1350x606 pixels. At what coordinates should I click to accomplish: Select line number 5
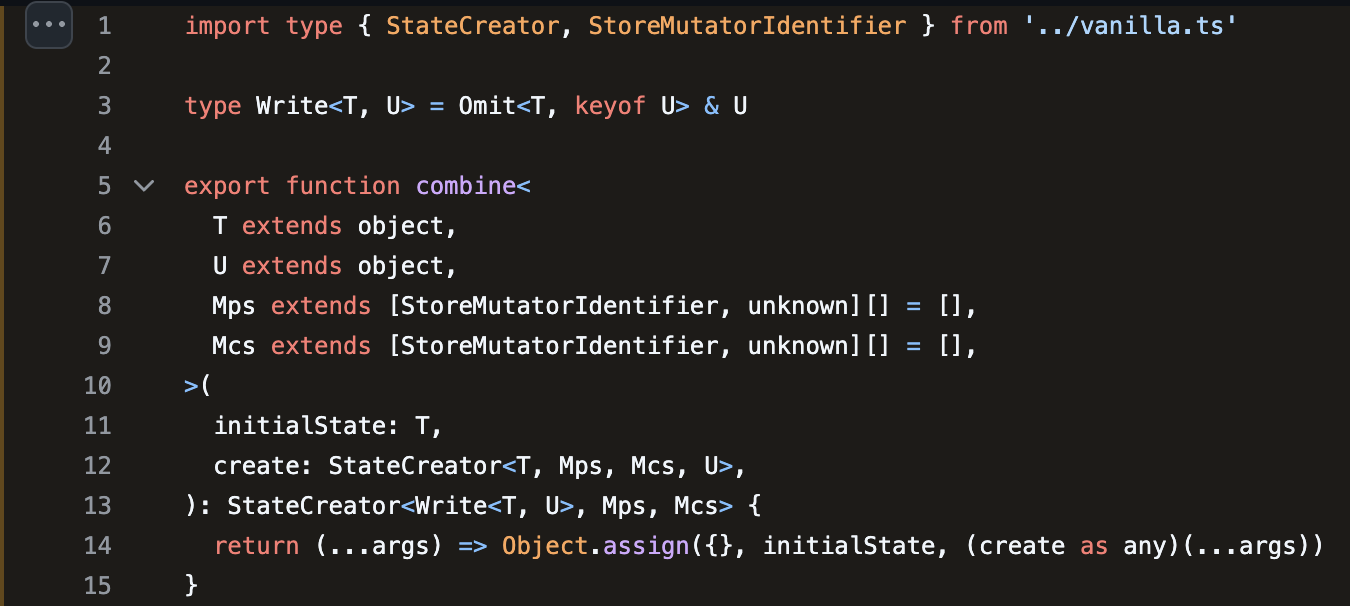105,185
